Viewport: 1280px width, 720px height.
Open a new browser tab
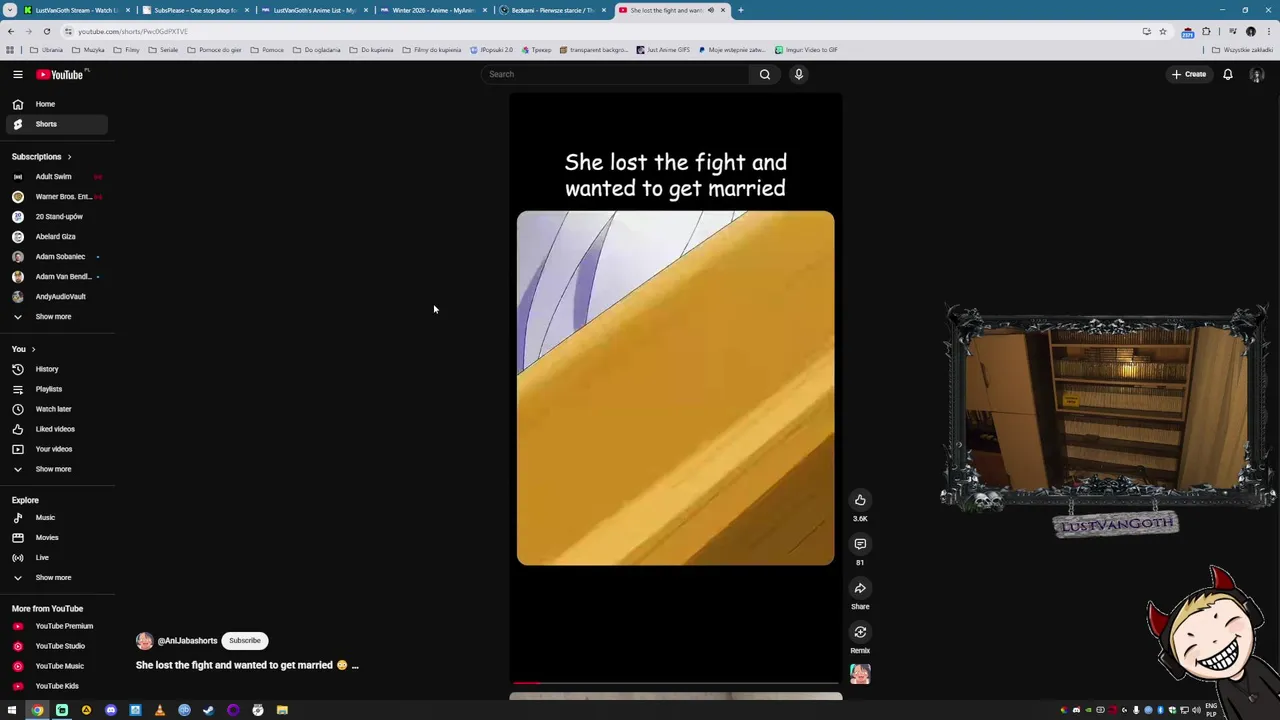[x=740, y=10]
